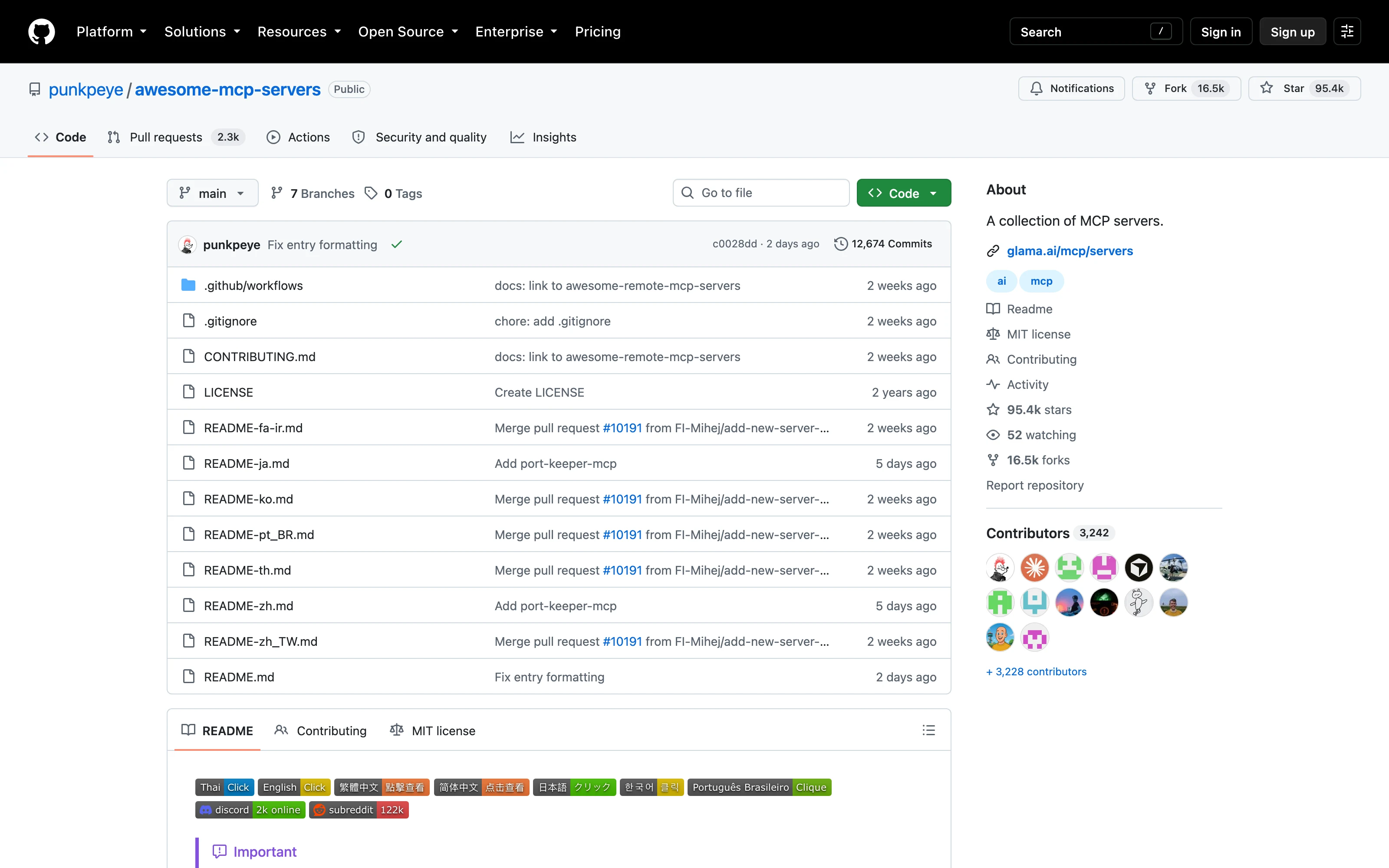The width and height of the screenshot is (1389, 868).
Task: Expand the Enterprise menu
Action: pyautogui.click(x=516, y=32)
